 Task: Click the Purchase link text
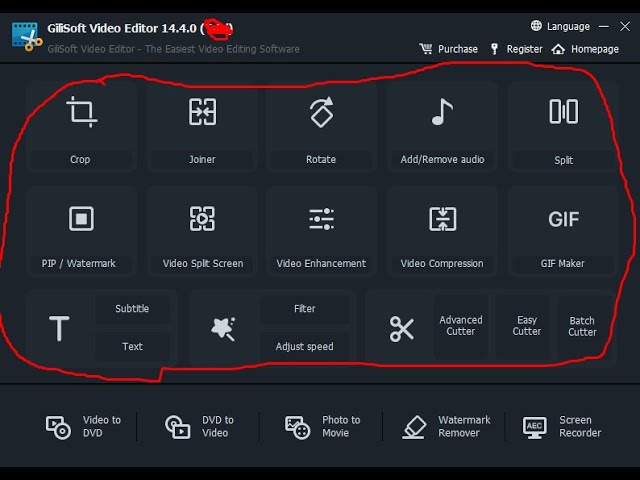tap(458, 49)
